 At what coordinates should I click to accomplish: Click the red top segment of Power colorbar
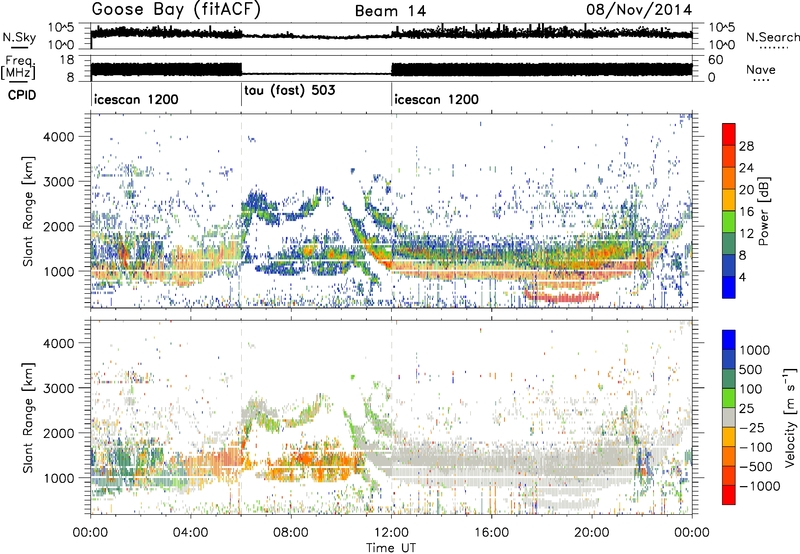(729, 135)
